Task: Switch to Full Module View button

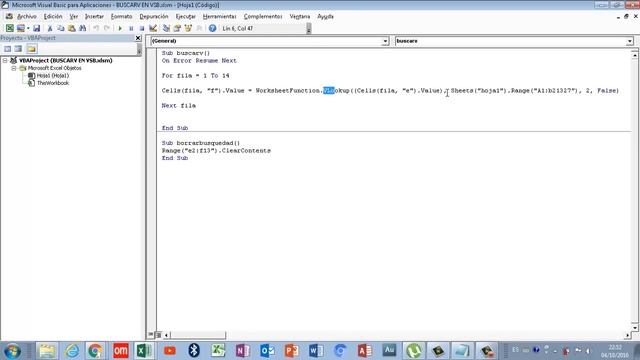Action: pyautogui.click(x=159, y=335)
